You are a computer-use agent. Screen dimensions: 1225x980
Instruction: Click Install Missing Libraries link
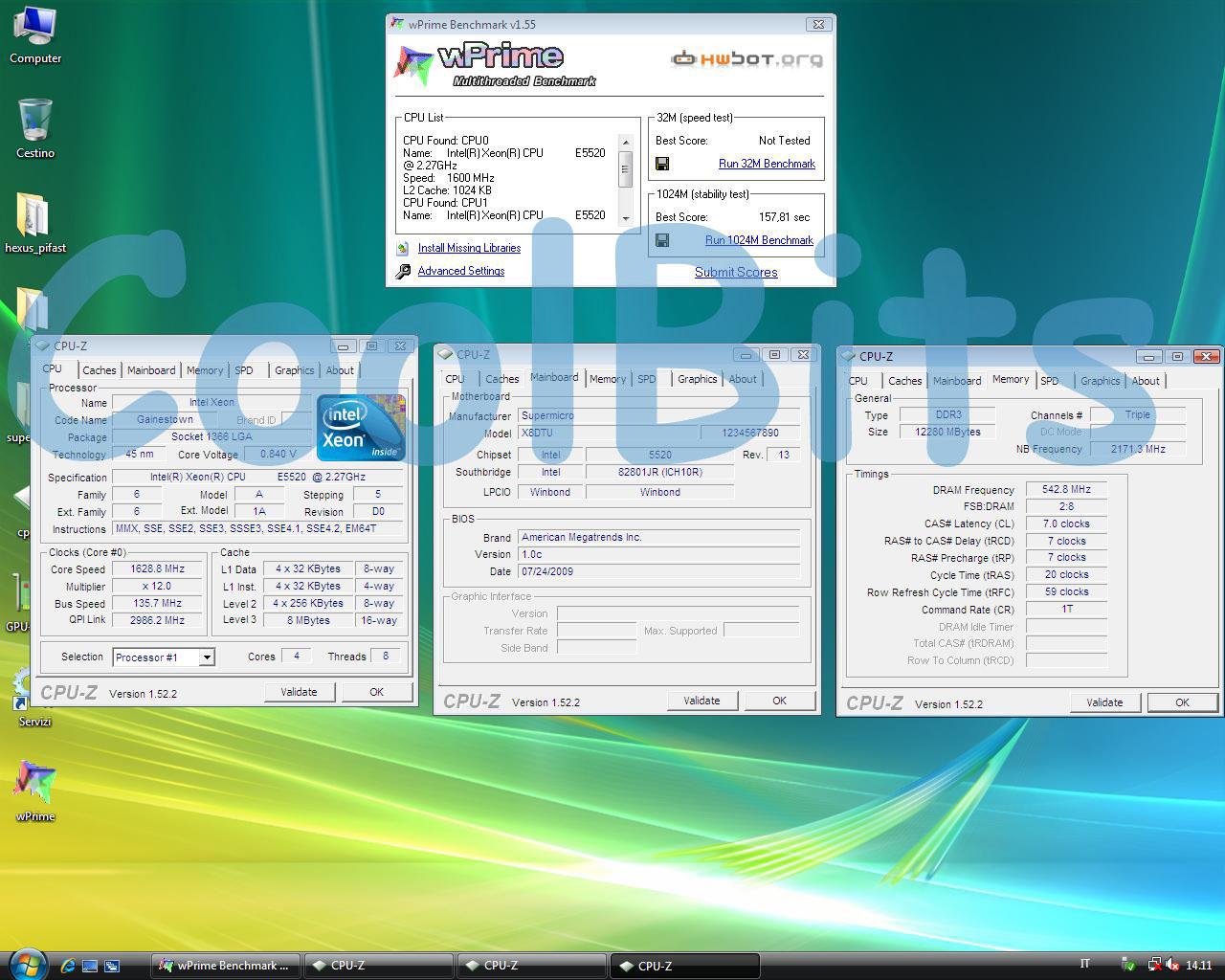[469, 248]
